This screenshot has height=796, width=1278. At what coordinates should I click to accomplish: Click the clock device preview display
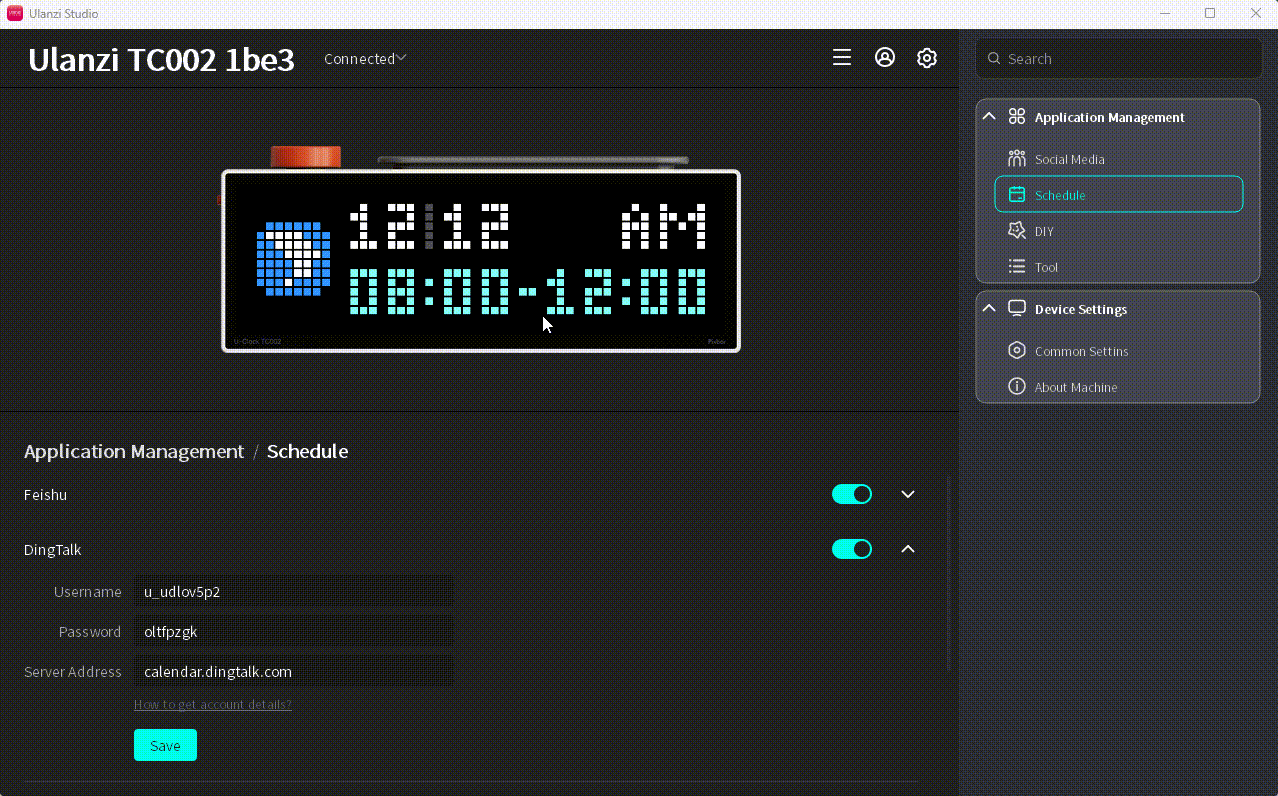(x=481, y=261)
